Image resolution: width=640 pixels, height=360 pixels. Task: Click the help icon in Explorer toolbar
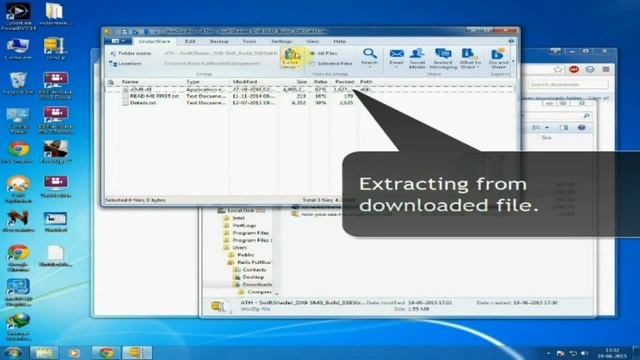[582, 128]
